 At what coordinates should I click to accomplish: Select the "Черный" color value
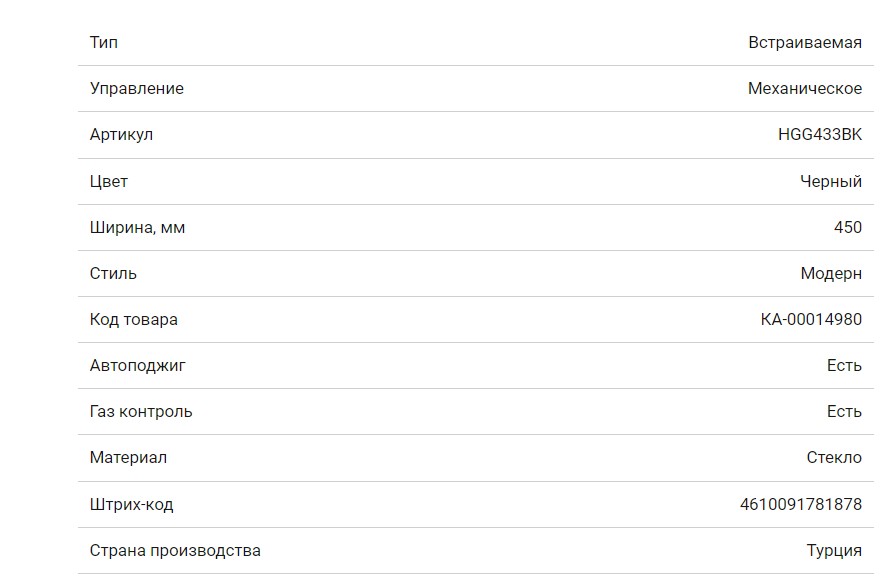tap(830, 182)
